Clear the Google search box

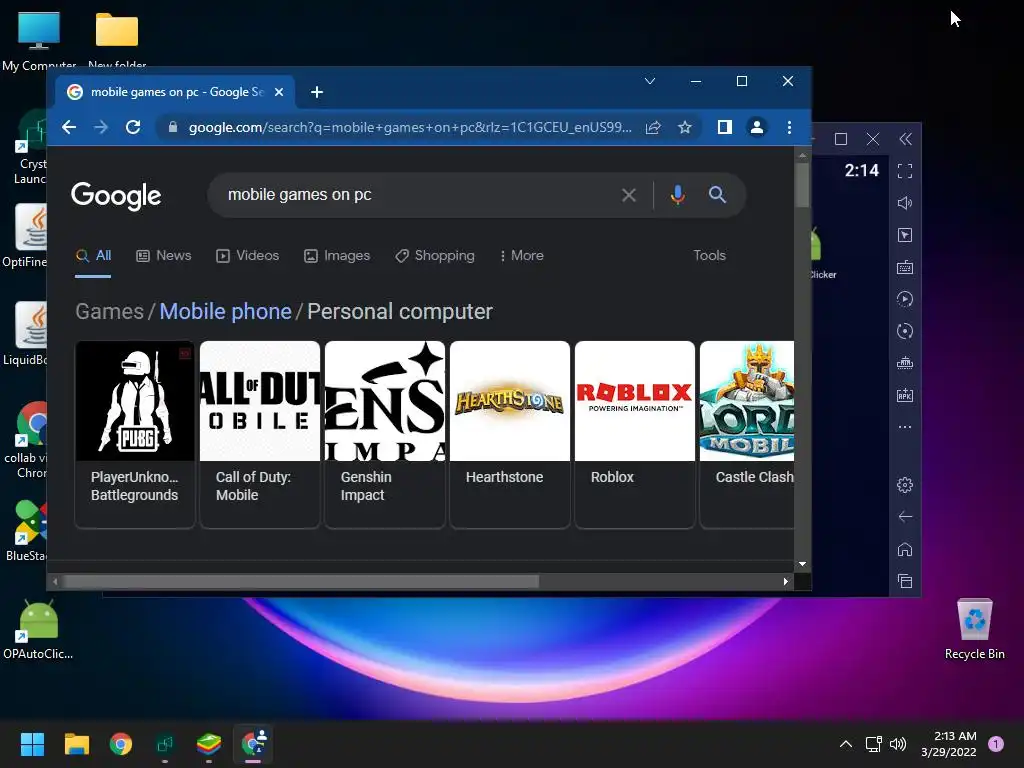pyautogui.click(x=629, y=195)
